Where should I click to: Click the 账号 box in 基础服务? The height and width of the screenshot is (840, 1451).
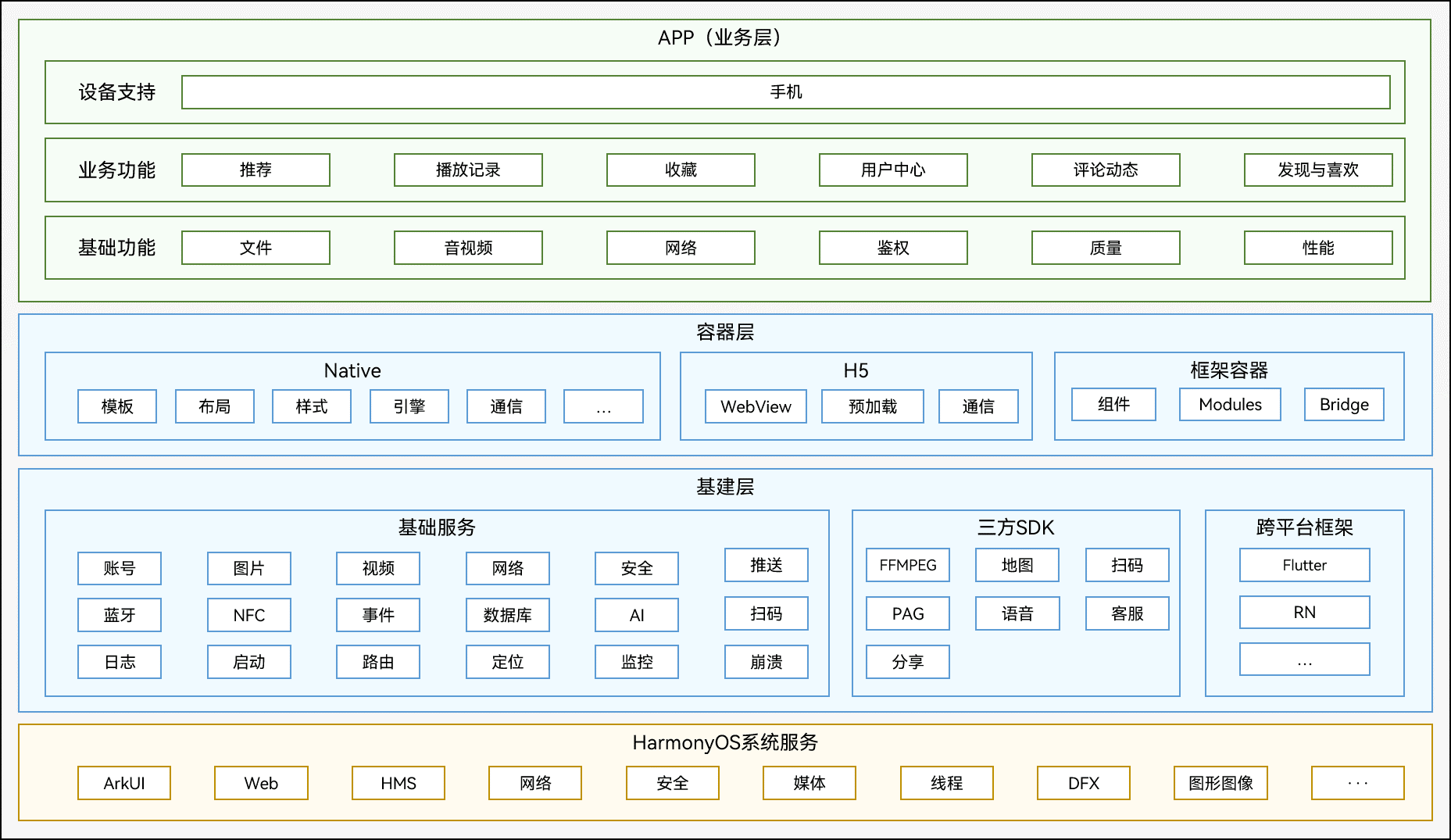tap(120, 568)
